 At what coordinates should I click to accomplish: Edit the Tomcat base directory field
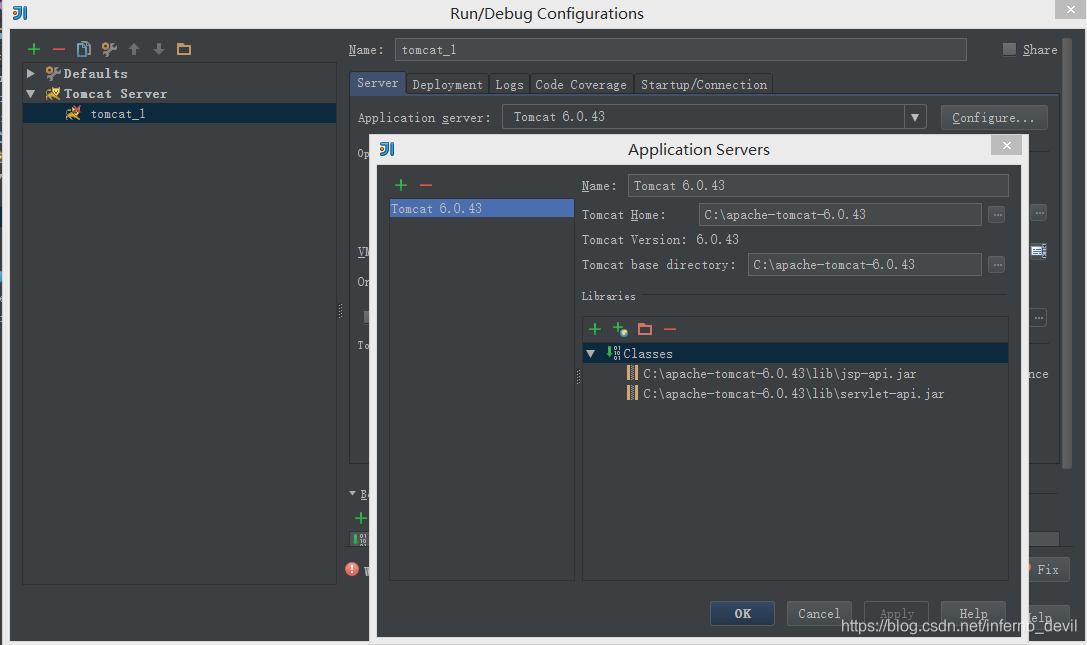[x=864, y=265]
